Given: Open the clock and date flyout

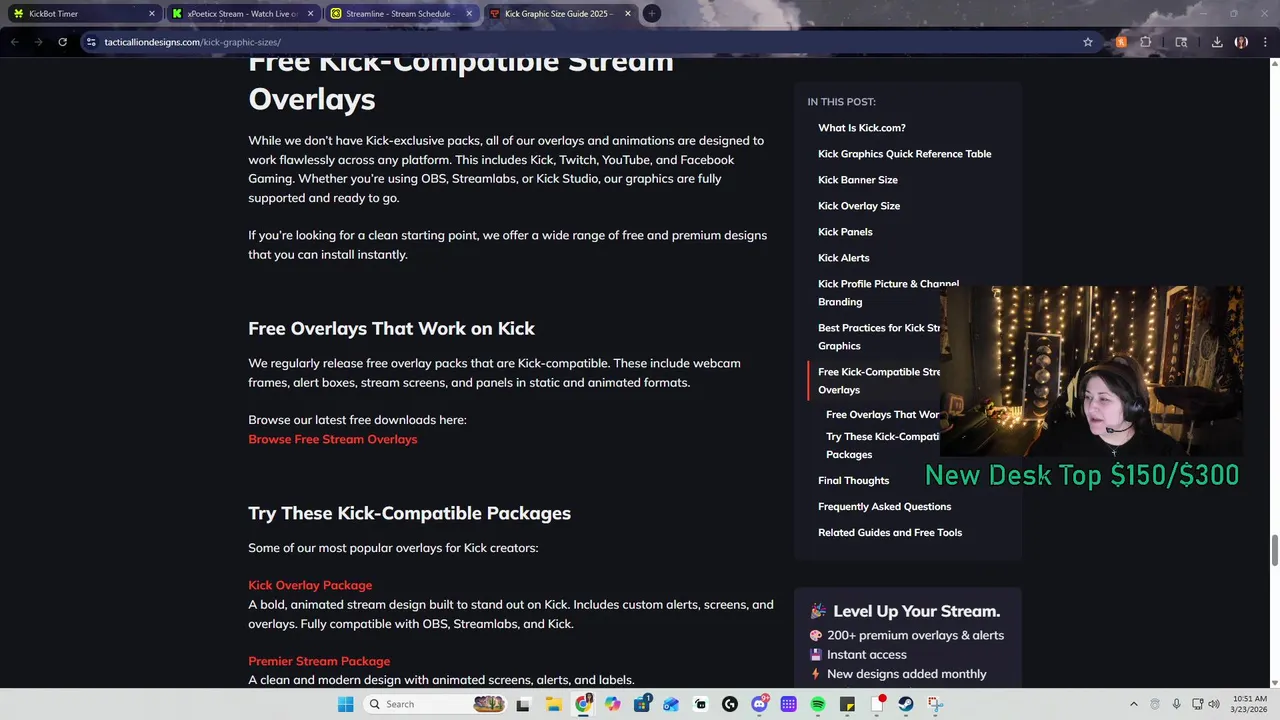Looking at the screenshot, I should pos(1250,704).
